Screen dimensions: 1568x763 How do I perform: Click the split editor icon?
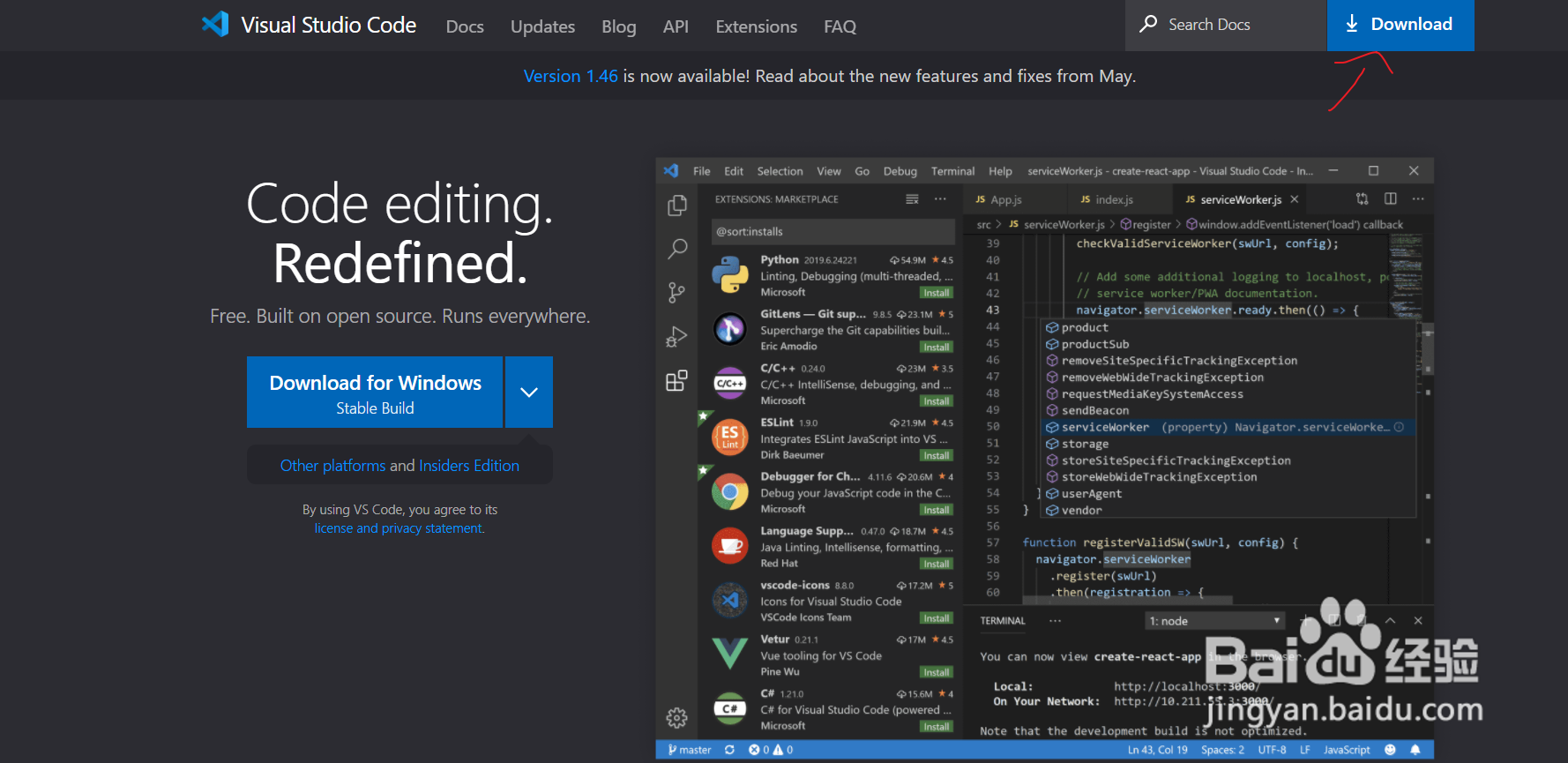click(x=1391, y=198)
